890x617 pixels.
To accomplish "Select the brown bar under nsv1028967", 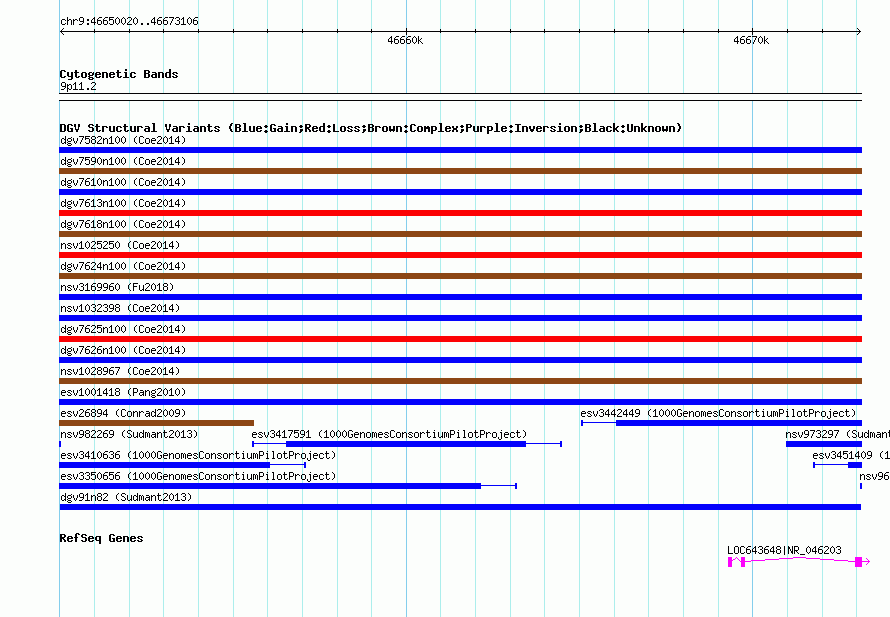I will pos(460,381).
